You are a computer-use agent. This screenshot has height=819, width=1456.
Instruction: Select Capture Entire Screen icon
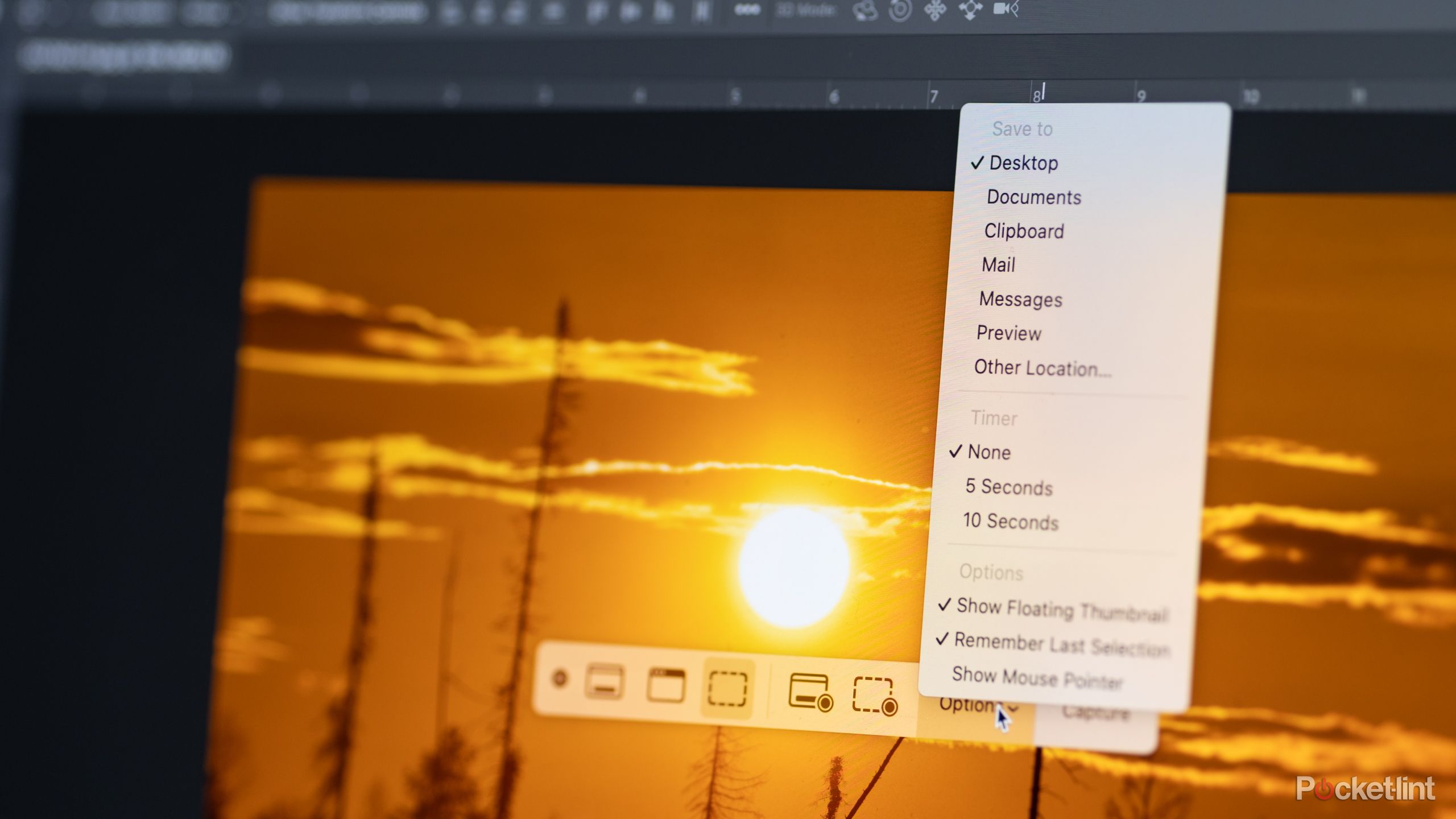[x=604, y=681]
